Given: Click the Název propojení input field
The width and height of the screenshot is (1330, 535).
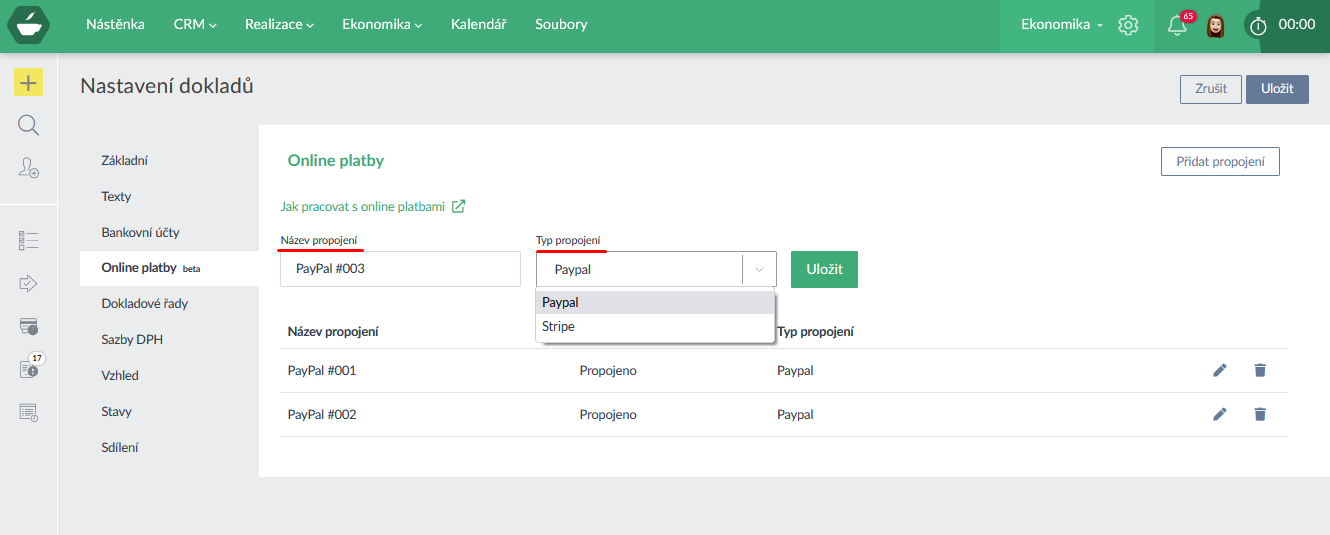Looking at the screenshot, I should (400, 269).
